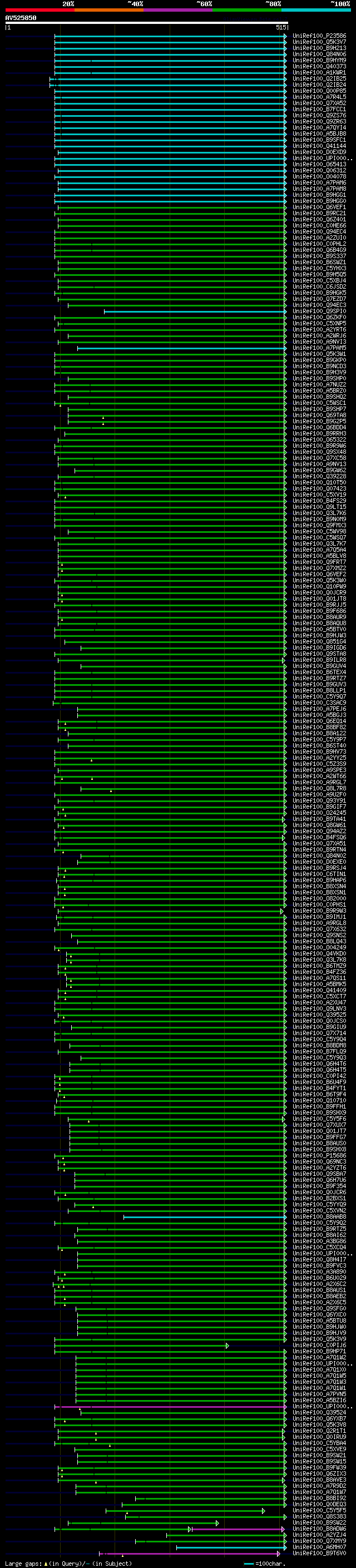Click UniRef100_Q94EC4 label

click(x=319, y=231)
